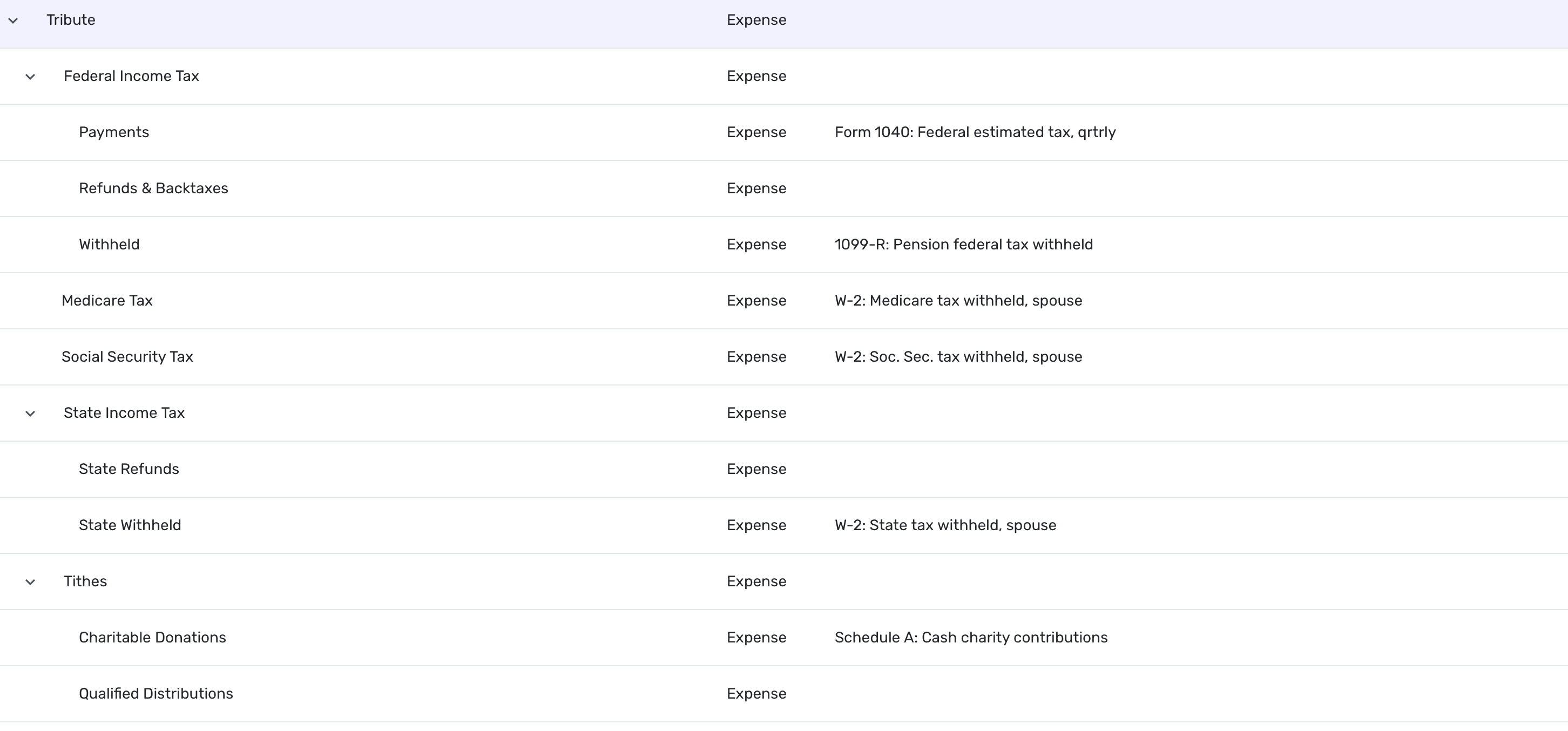This screenshot has height=731, width=1568.
Task: Collapse the State Income Tax chevron
Action: pyautogui.click(x=30, y=414)
